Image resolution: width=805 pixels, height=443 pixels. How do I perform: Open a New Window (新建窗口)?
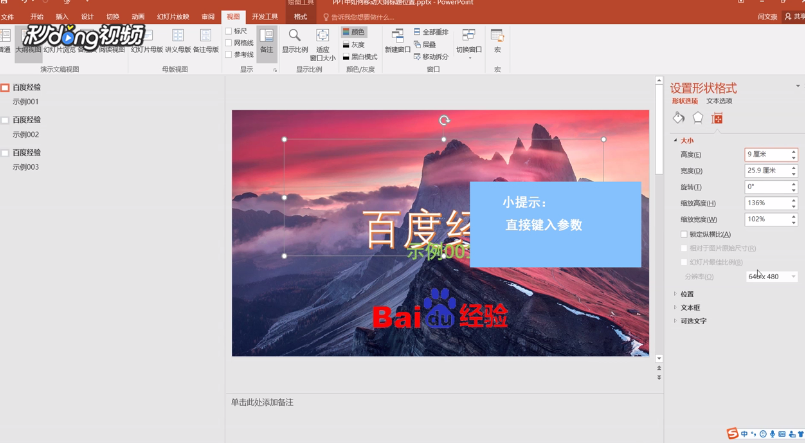tap(397, 41)
